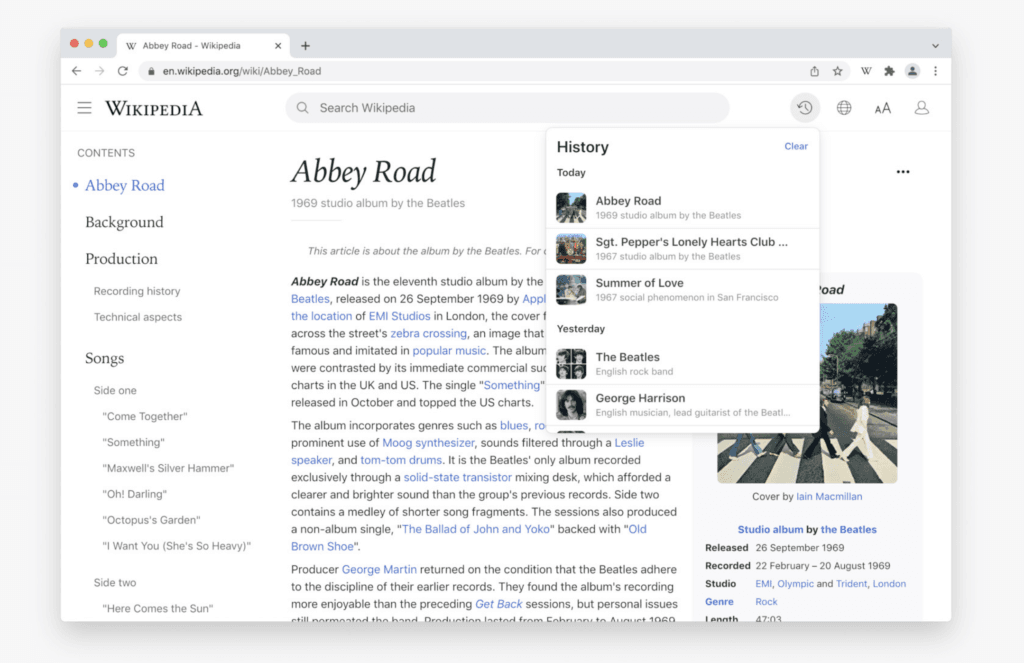Viewport: 1024px width, 663px height.
Task: Open the Wikipedia user account icon
Action: [x=921, y=108]
